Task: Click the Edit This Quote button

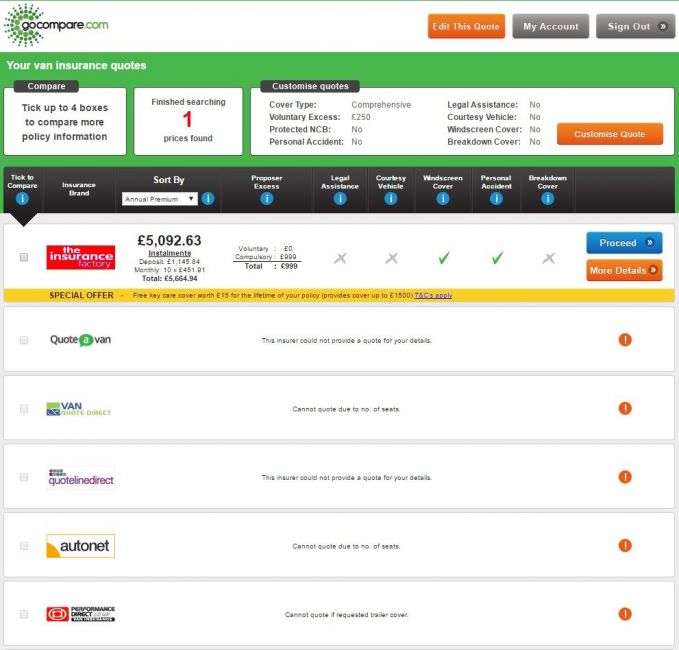Action: click(466, 26)
